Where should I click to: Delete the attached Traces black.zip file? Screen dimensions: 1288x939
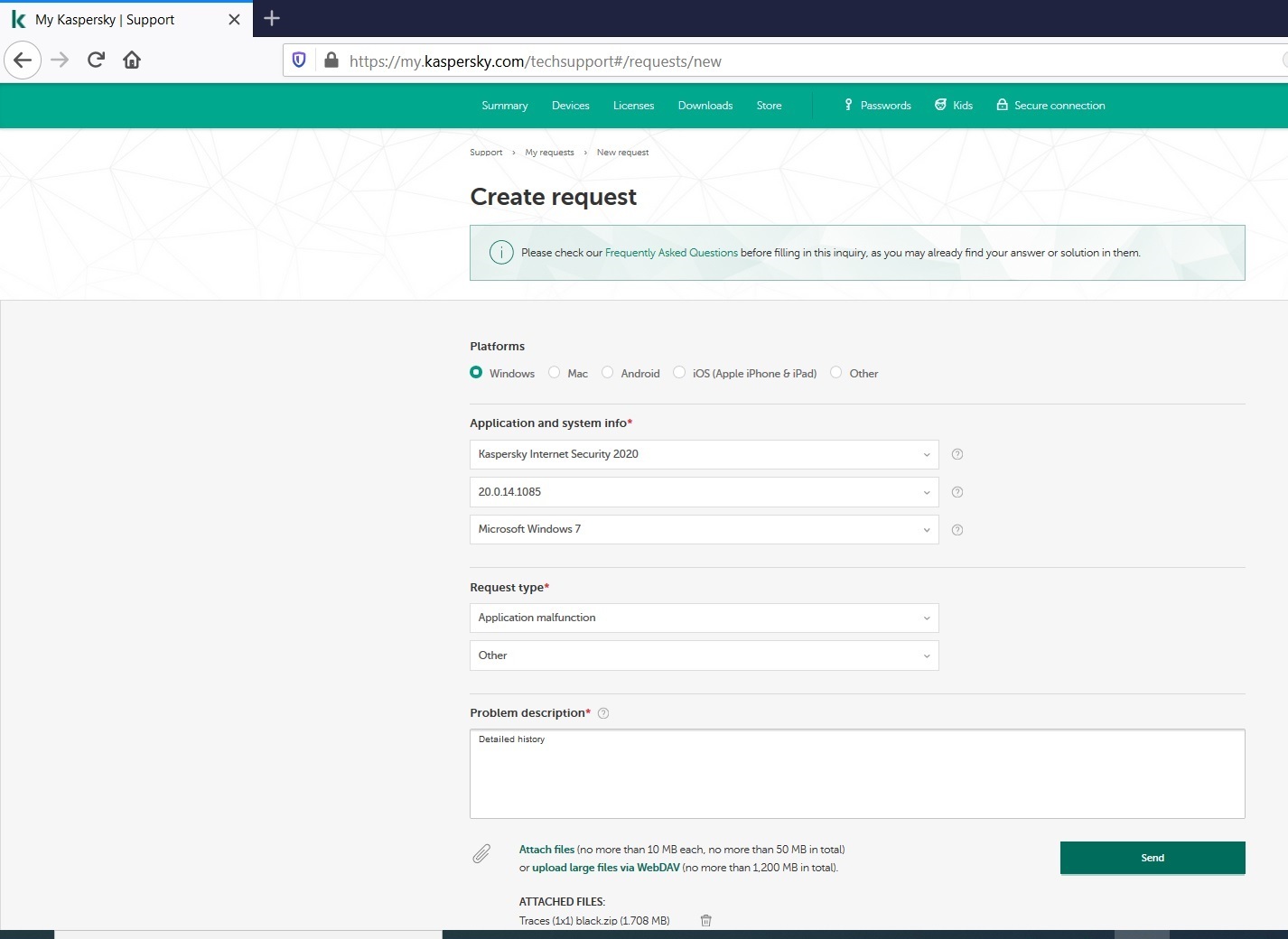pos(706,921)
